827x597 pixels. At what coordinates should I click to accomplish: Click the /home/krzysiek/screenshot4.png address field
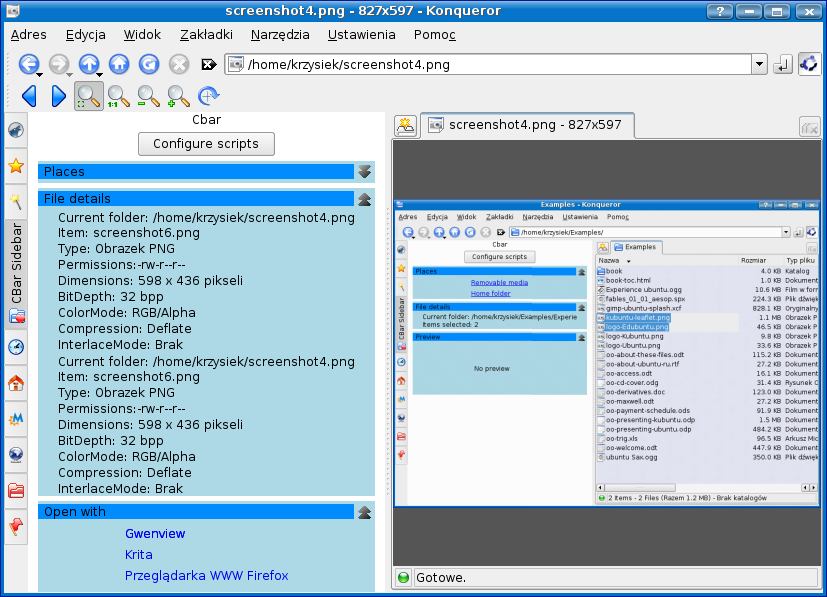[490, 65]
